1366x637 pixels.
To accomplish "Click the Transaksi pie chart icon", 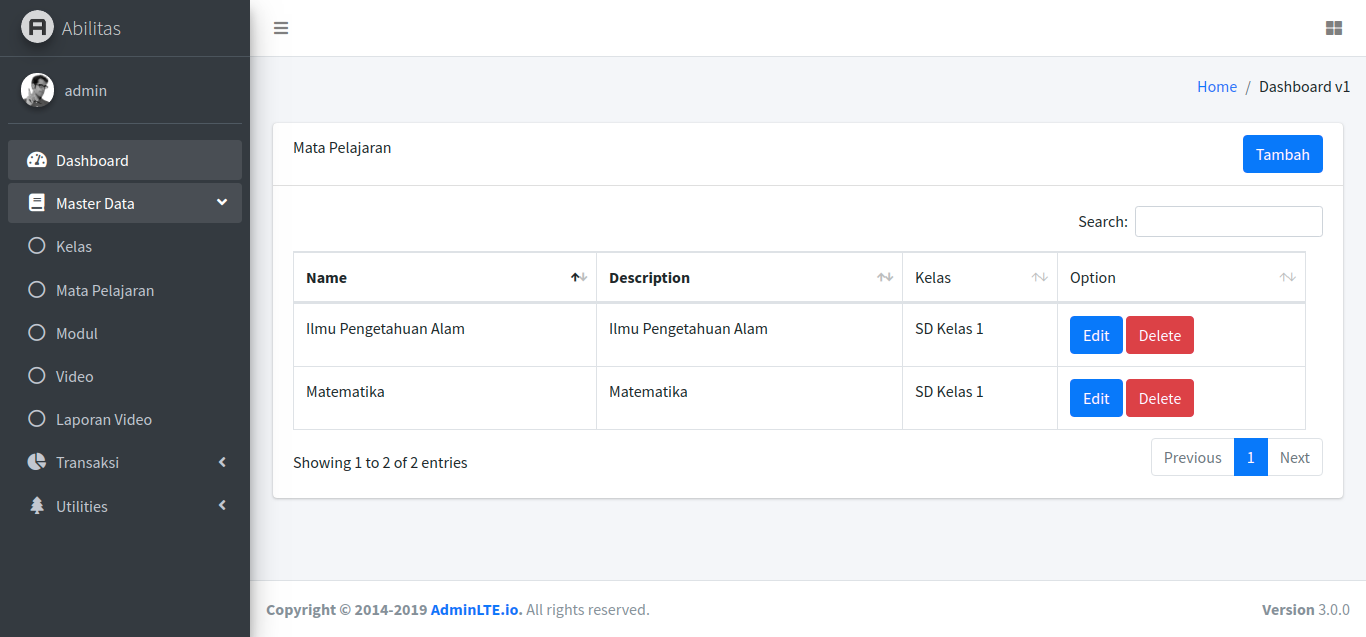I will (37, 462).
